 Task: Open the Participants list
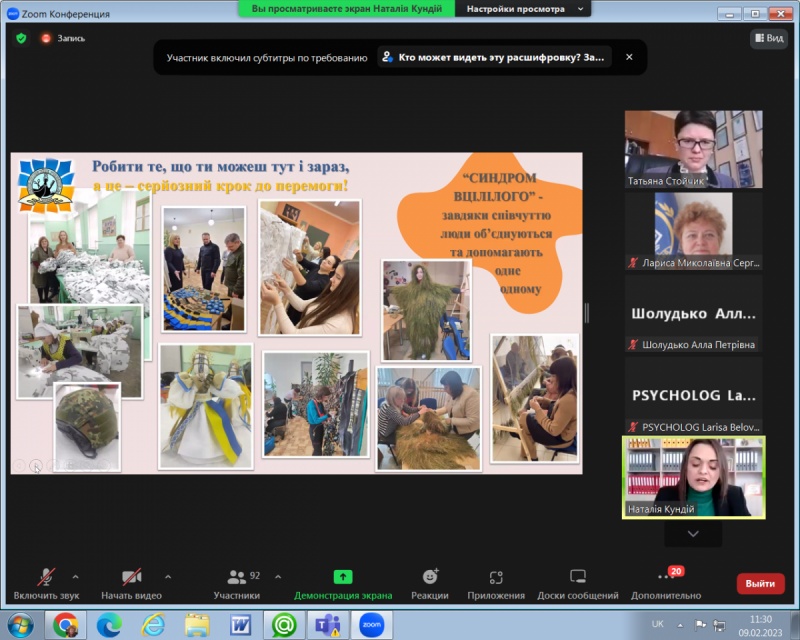point(237,584)
